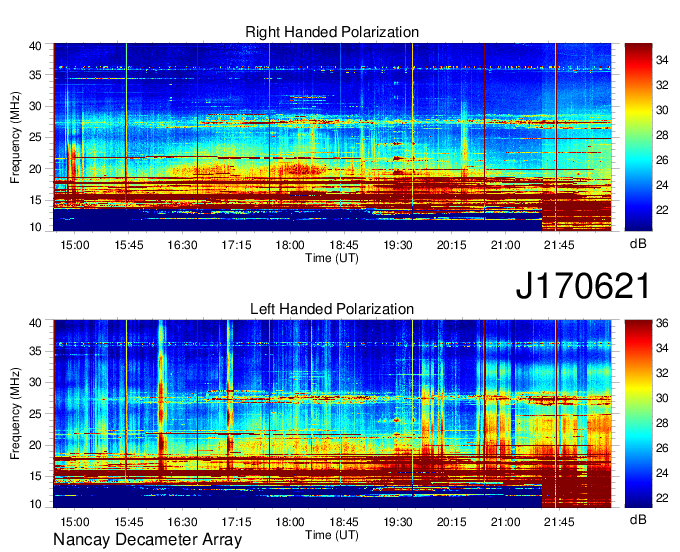Click the 35 MHz tick of Right Handed plot
The image size is (680, 552).
pos(36,75)
